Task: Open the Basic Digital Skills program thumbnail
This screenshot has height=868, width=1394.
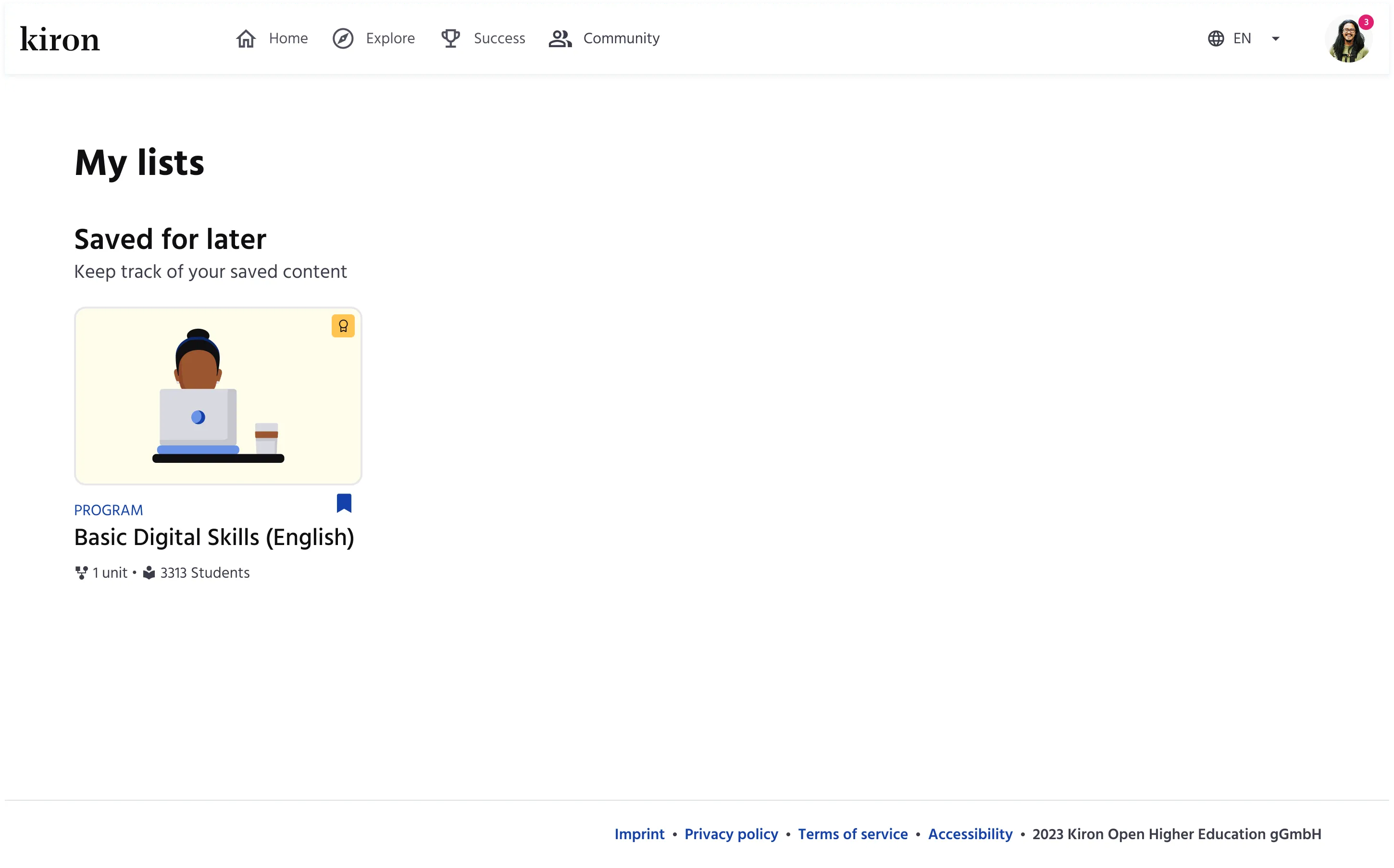Action: tap(218, 396)
